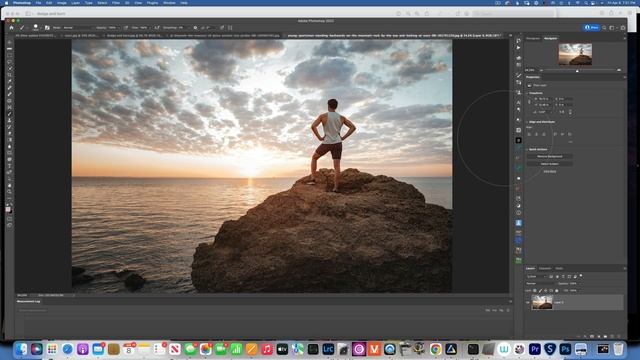This screenshot has height=360, width=640.
Task: Collapse the Align and Distribute section
Action: (527, 122)
